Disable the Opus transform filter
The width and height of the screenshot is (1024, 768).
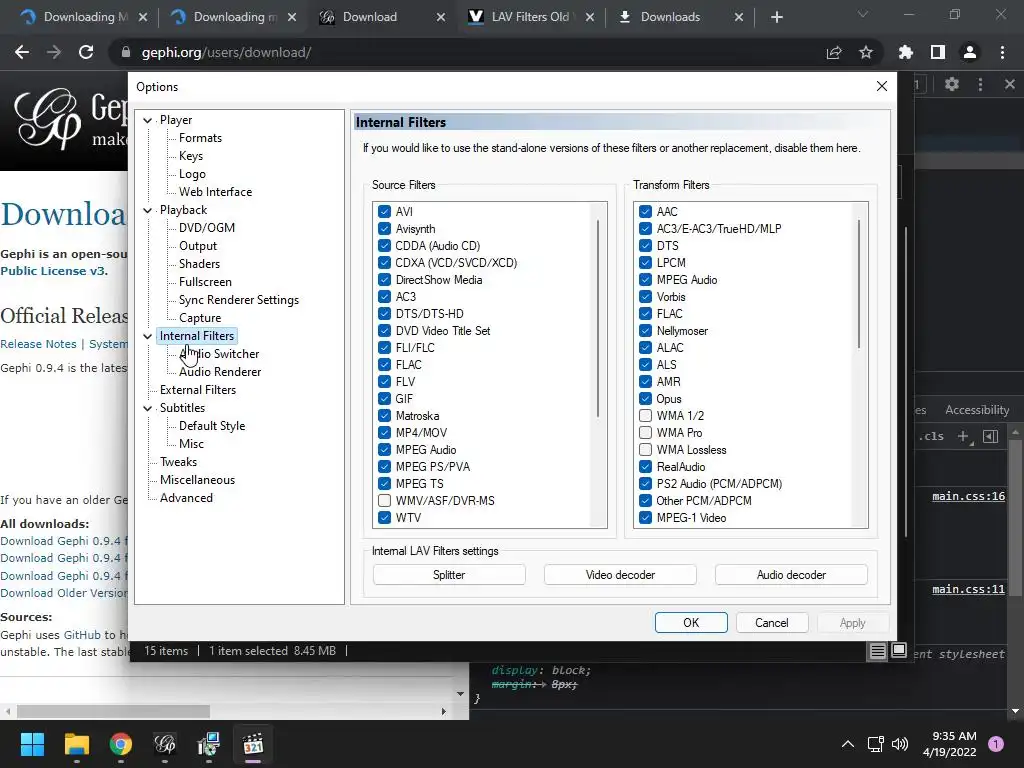click(x=645, y=398)
